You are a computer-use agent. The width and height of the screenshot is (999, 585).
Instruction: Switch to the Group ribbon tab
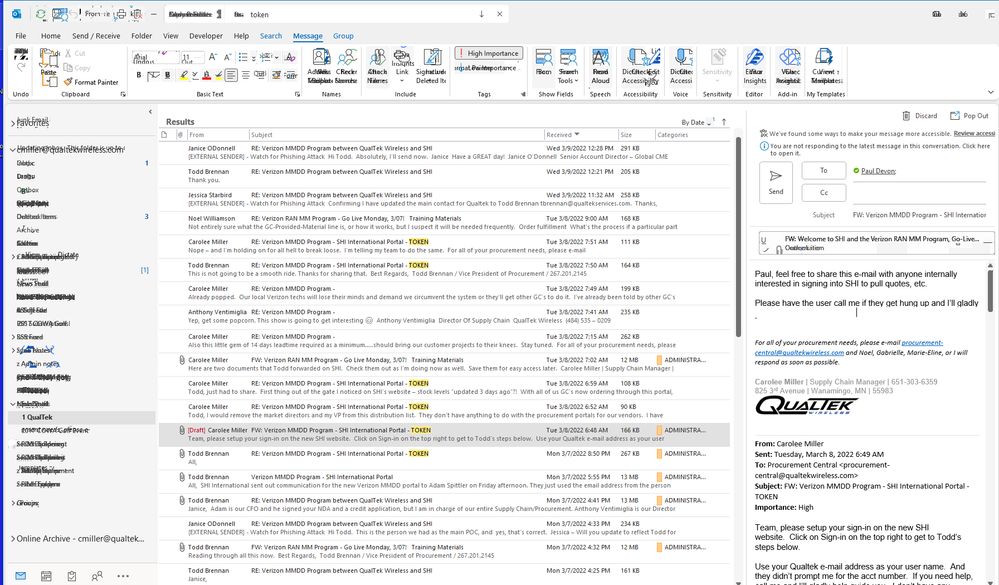tap(343, 35)
